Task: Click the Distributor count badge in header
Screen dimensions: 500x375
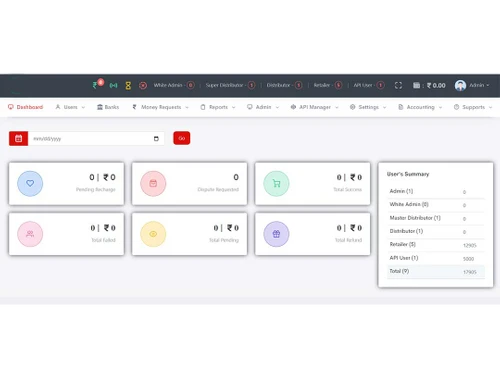Action: 299,85
